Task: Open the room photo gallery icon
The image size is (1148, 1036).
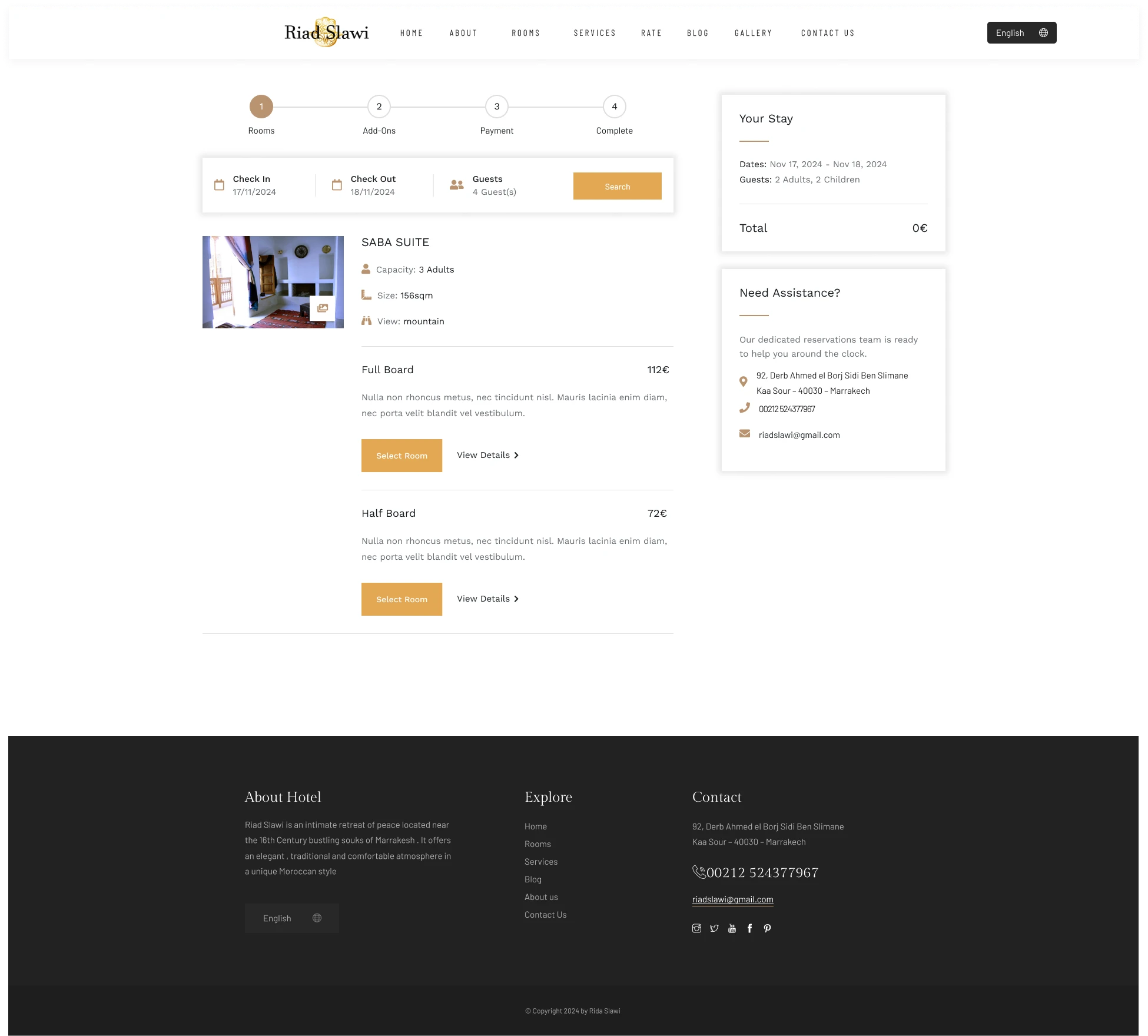Action: 322,308
